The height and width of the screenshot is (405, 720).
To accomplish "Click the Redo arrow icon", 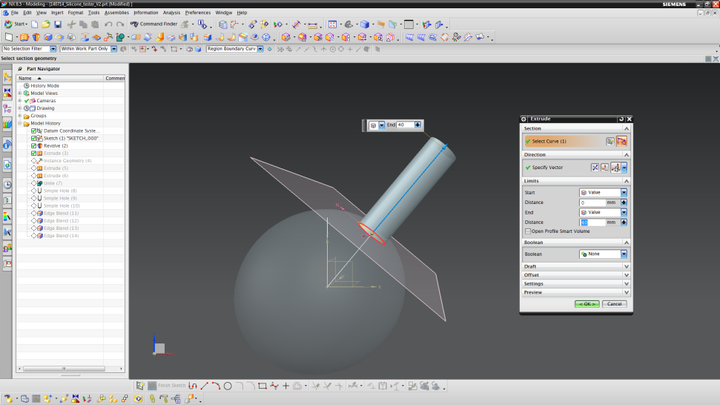I will pyautogui.click(x=120, y=24).
